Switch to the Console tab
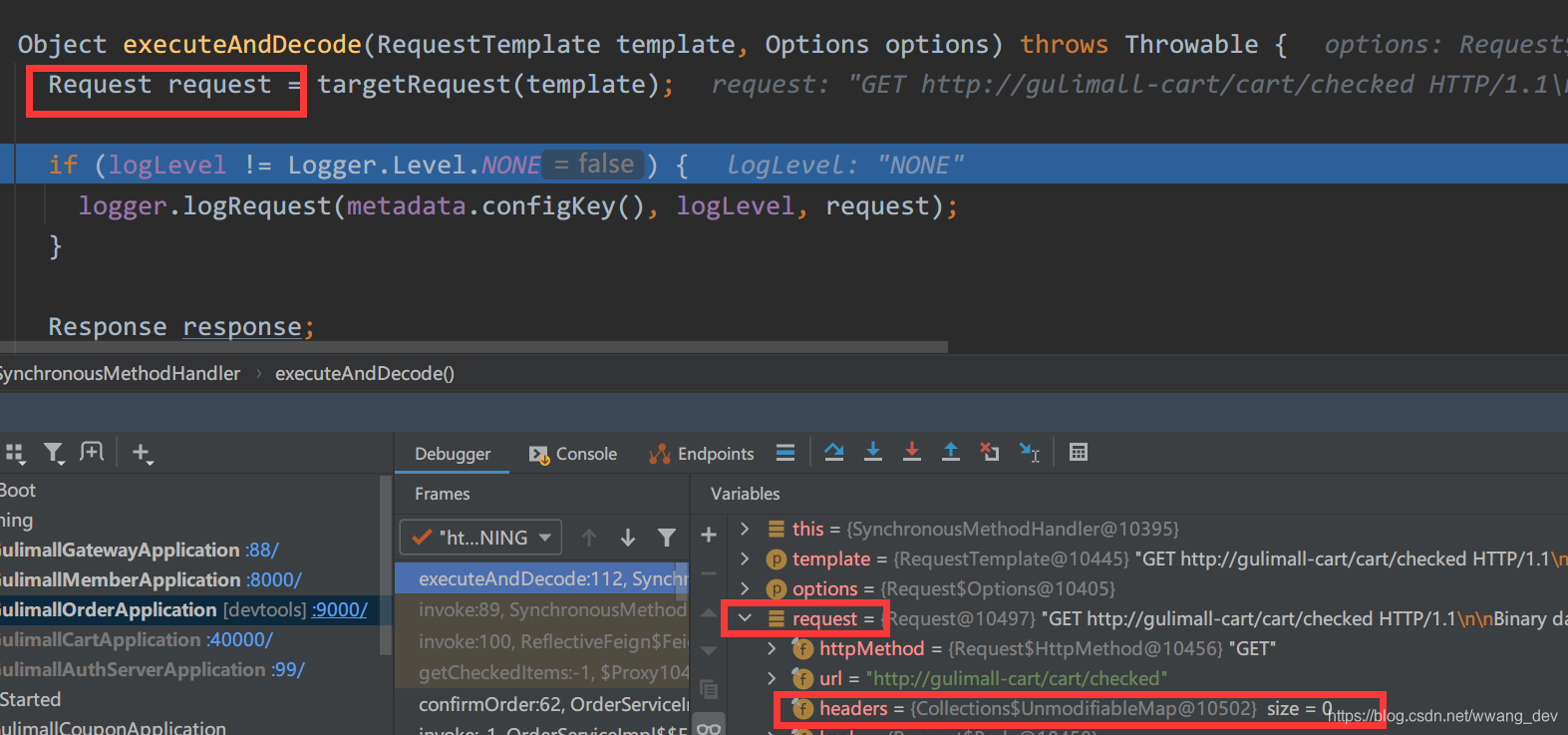The image size is (1568, 735). pyautogui.click(x=573, y=454)
